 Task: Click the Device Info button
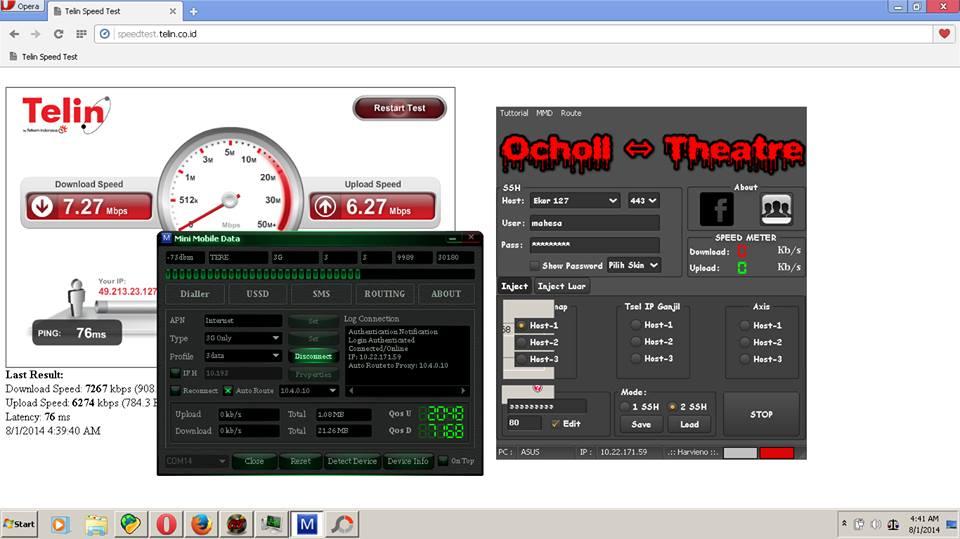coord(408,461)
